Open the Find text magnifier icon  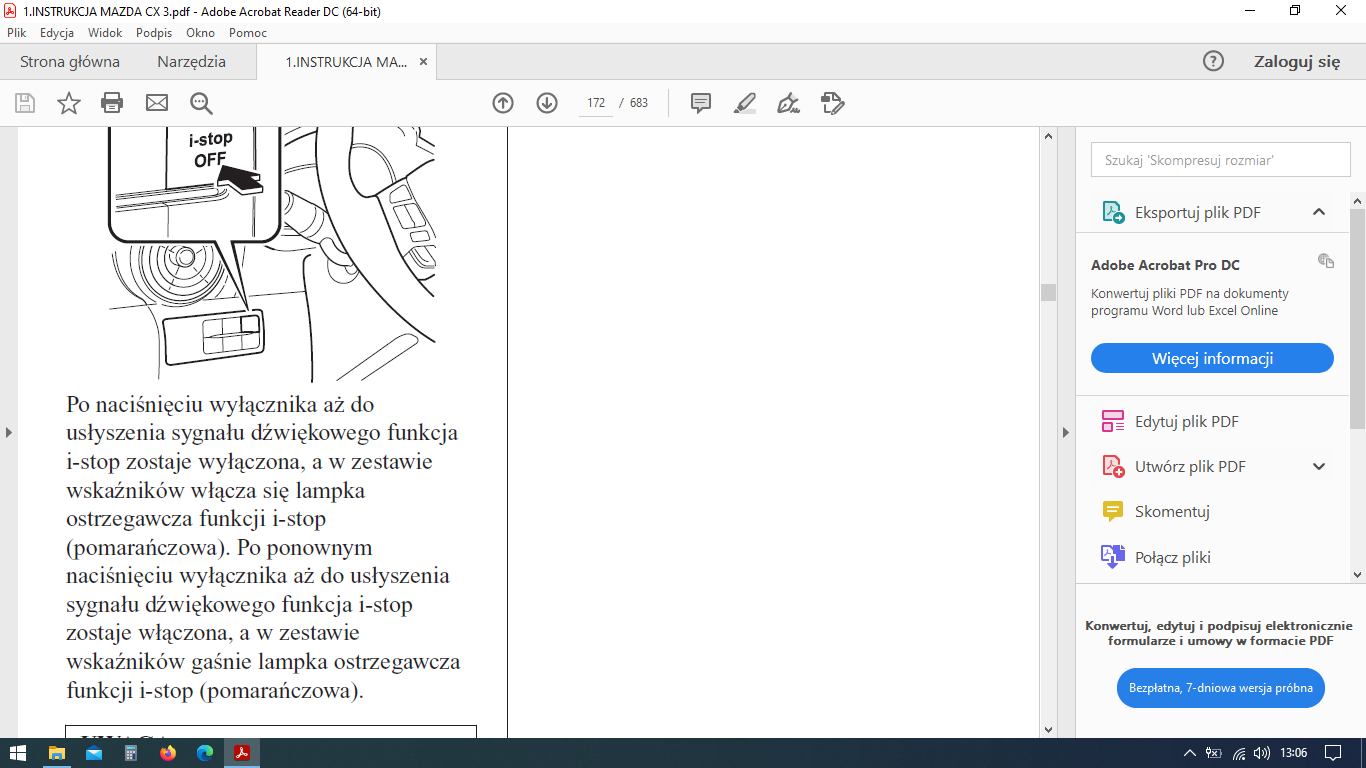tap(202, 103)
